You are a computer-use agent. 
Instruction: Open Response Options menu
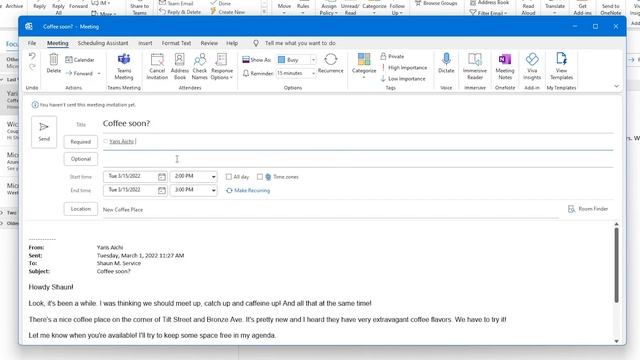pyautogui.click(x=222, y=67)
